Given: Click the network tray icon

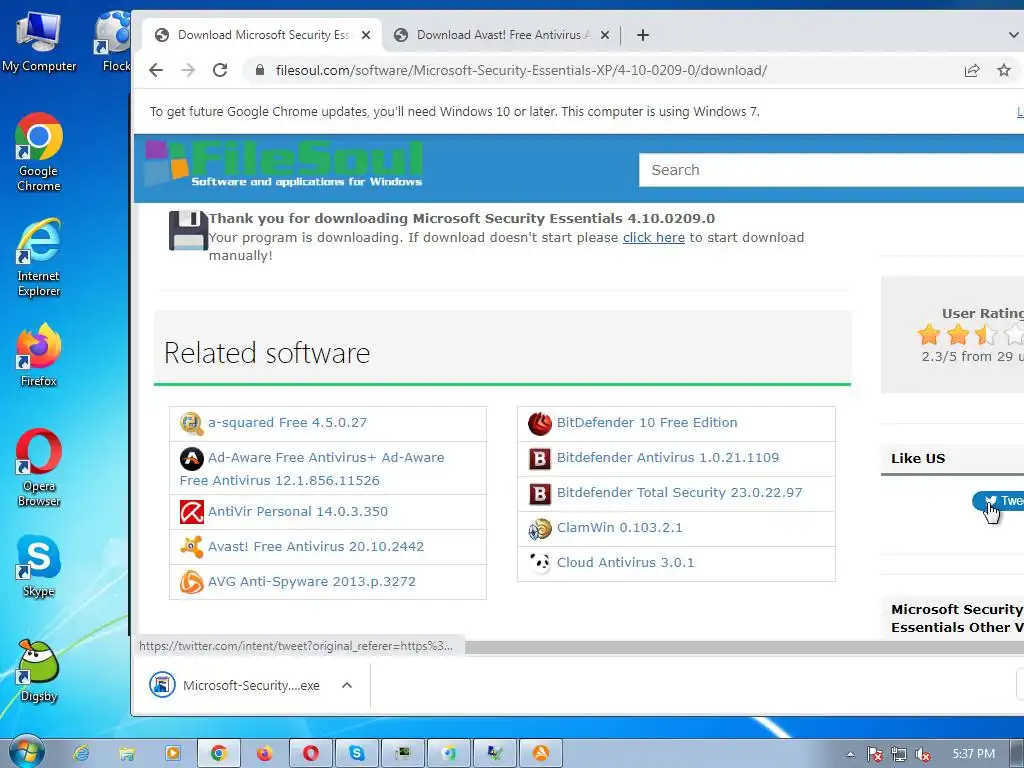Looking at the screenshot, I should click(x=899, y=754).
